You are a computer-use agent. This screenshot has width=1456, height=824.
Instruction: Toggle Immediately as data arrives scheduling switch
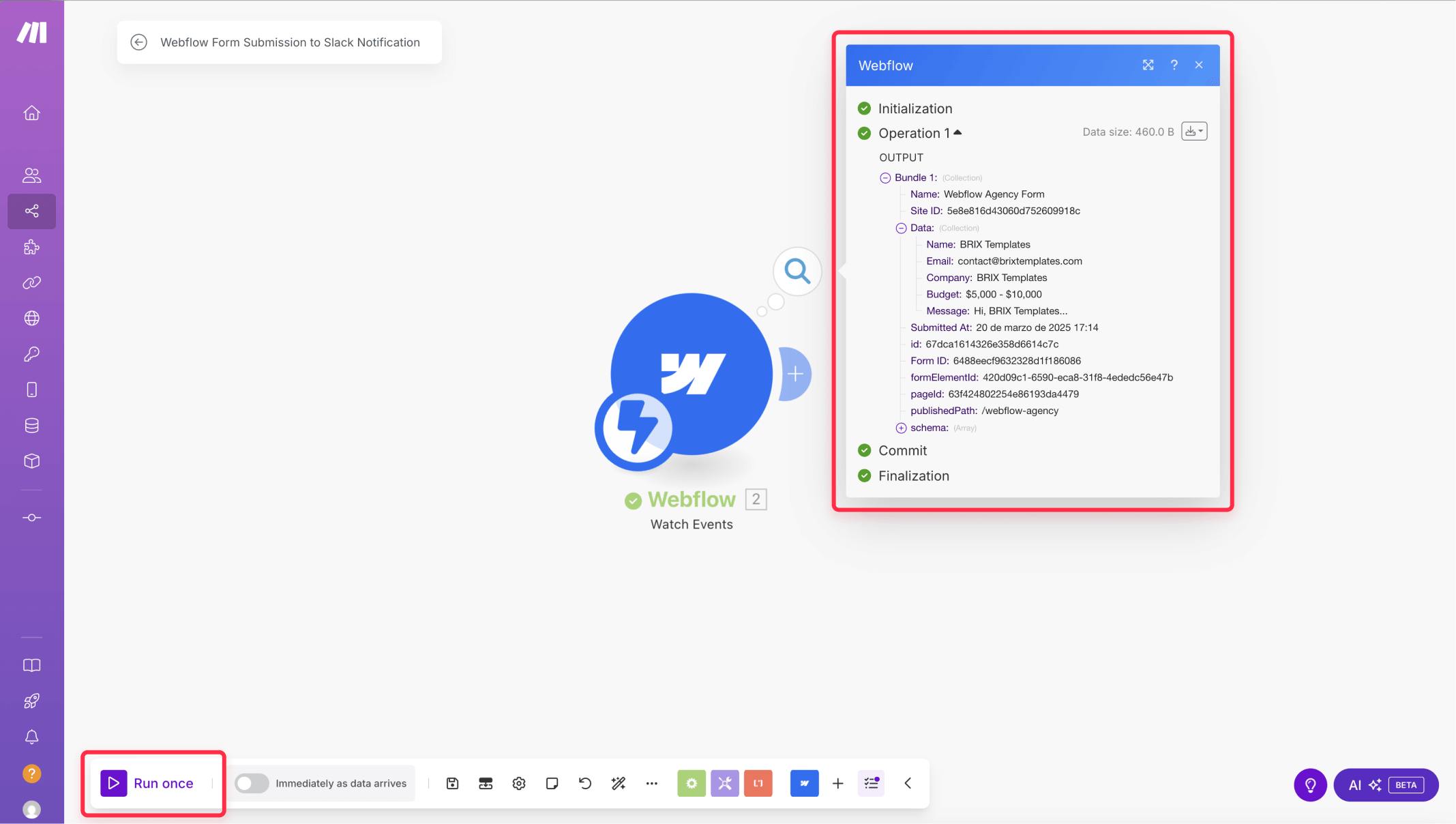(252, 783)
